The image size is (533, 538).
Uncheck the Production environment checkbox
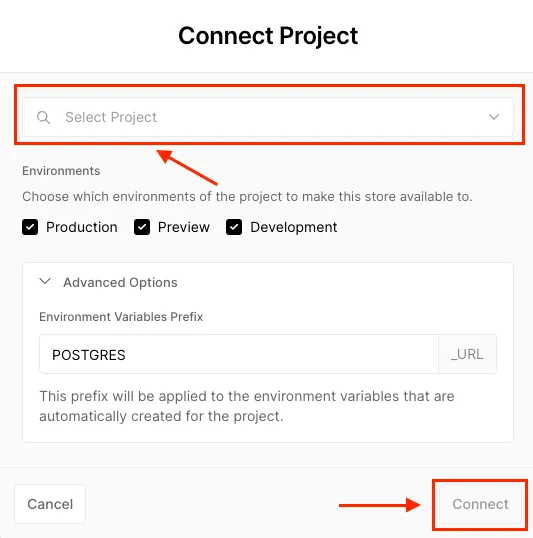(x=30, y=227)
